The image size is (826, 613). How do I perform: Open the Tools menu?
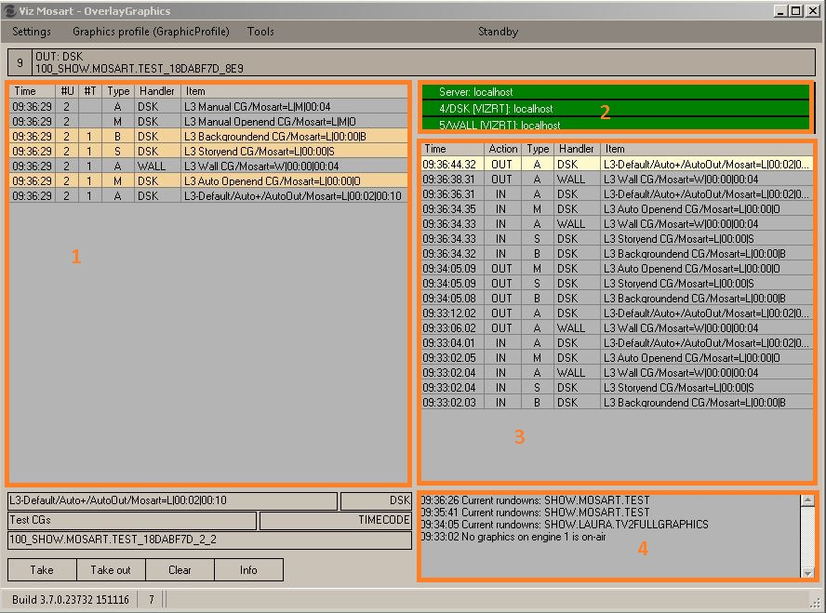point(260,31)
